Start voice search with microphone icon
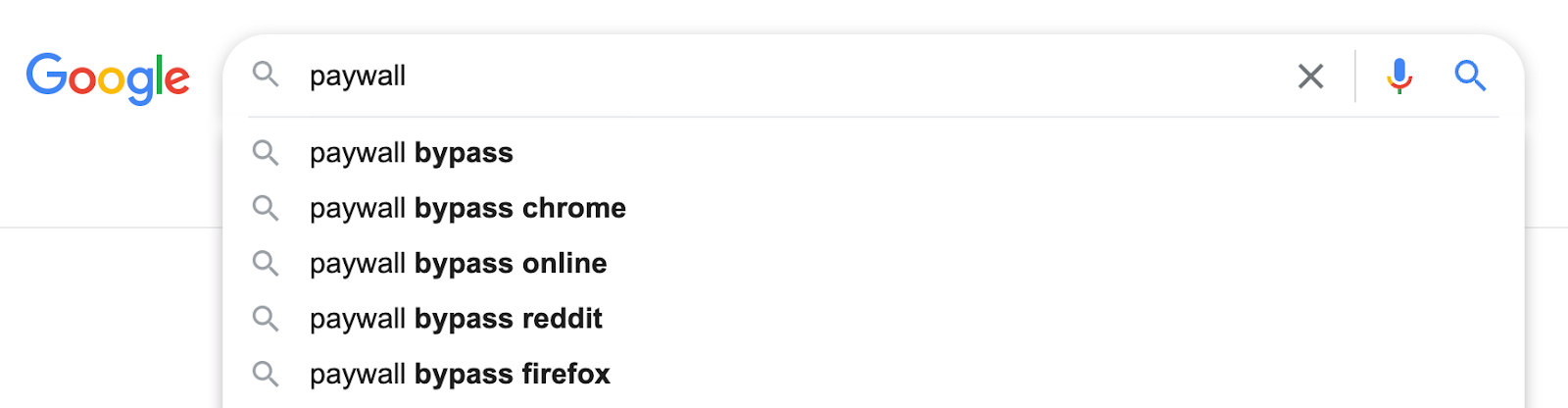The height and width of the screenshot is (408, 1568). click(x=1399, y=76)
